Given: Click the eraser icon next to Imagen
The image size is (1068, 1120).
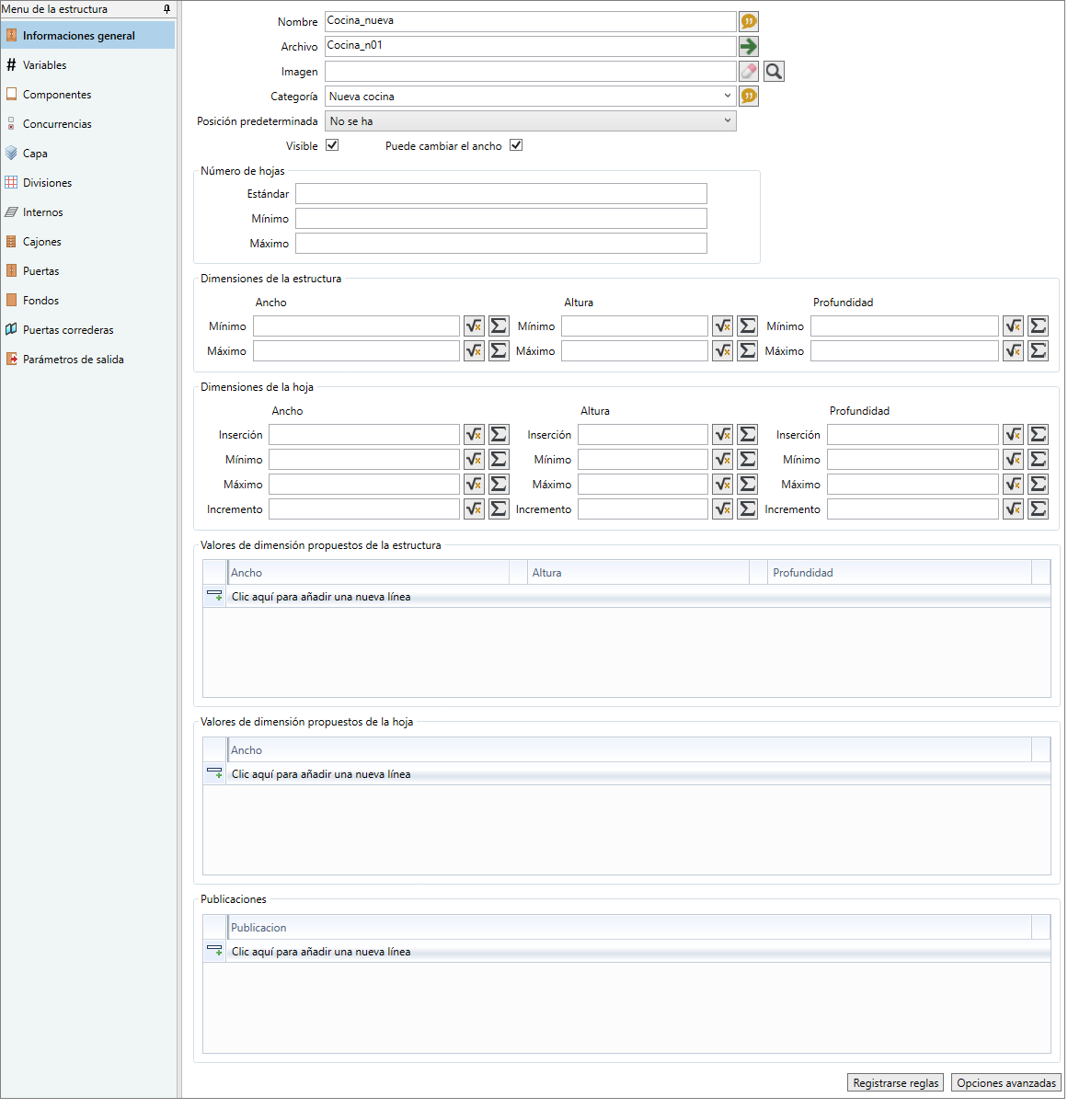Looking at the screenshot, I should click(x=749, y=71).
